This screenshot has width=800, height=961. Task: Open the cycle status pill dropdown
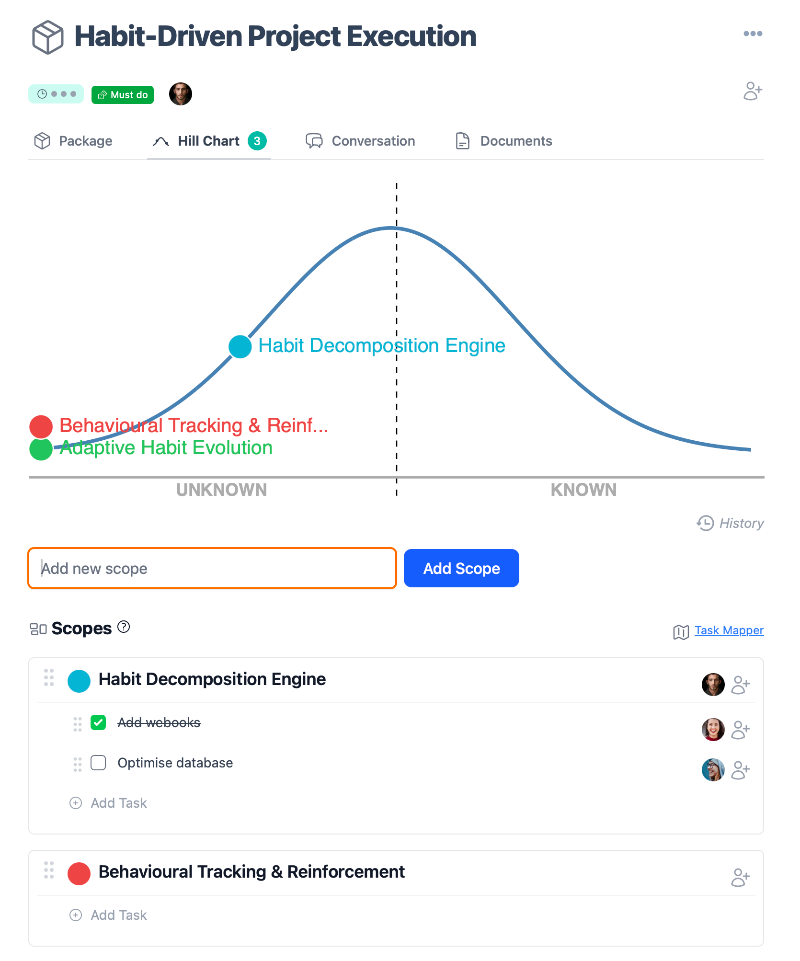coord(56,94)
